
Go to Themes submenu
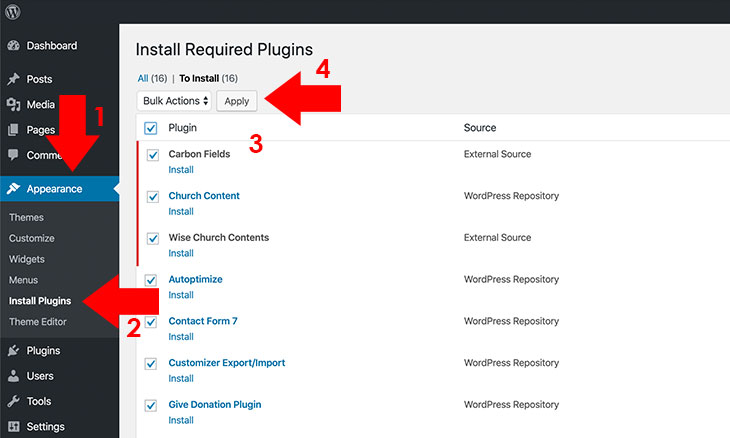click(x=26, y=217)
